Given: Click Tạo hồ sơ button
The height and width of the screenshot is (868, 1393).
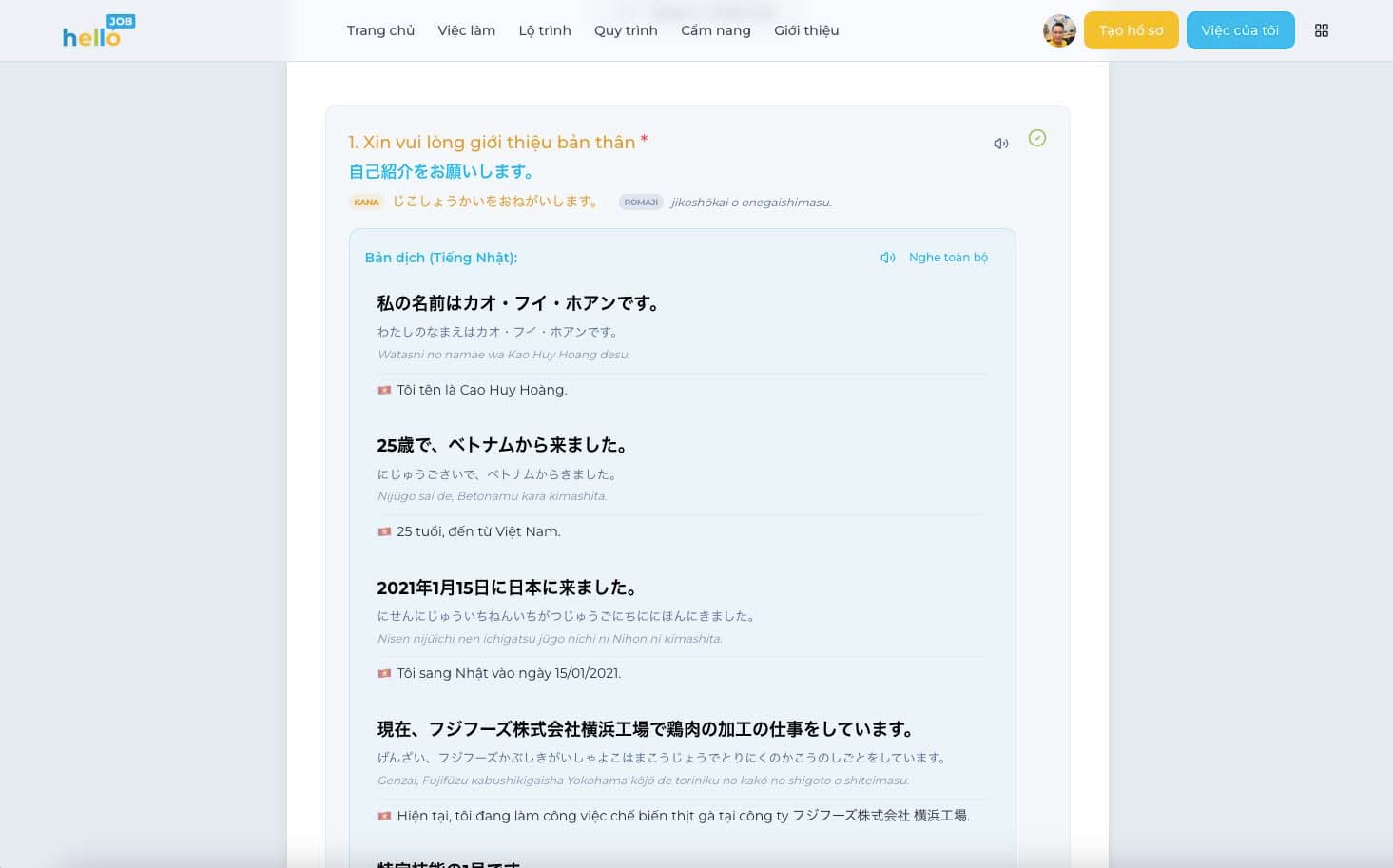Looking at the screenshot, I should 1132,30.
